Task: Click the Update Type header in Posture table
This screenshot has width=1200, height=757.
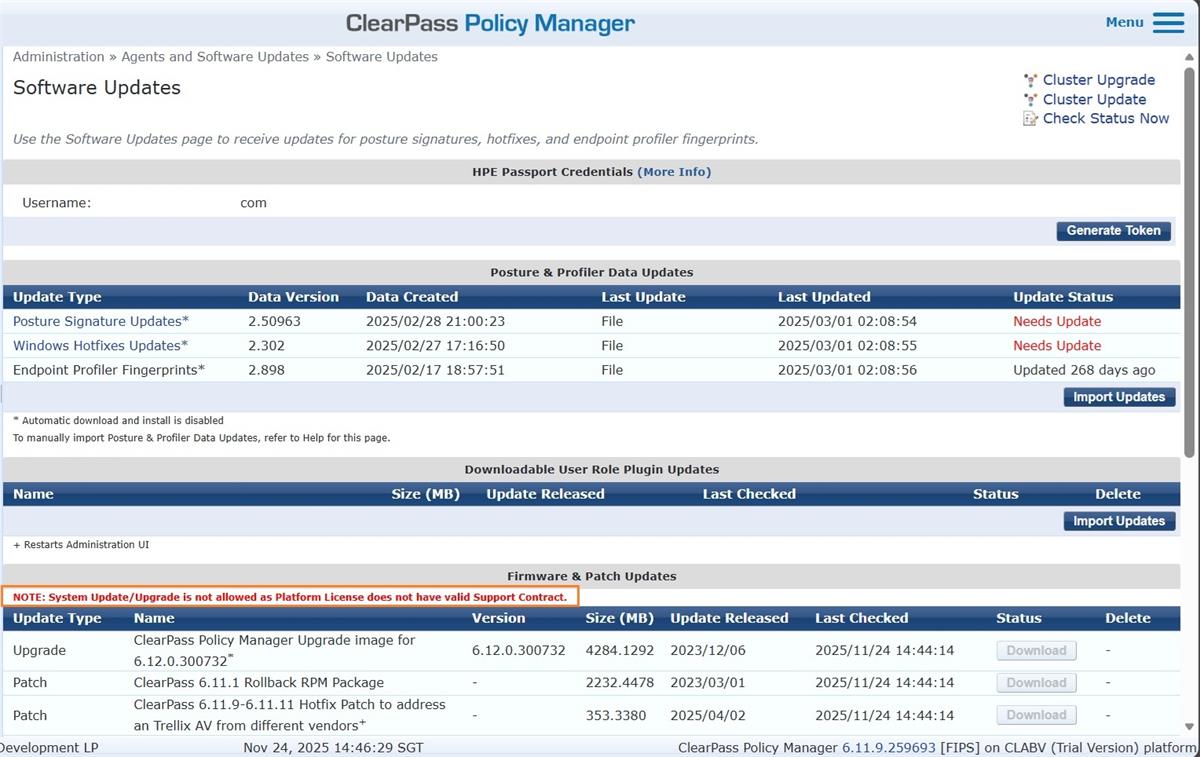Action: (x=57, y=297)
